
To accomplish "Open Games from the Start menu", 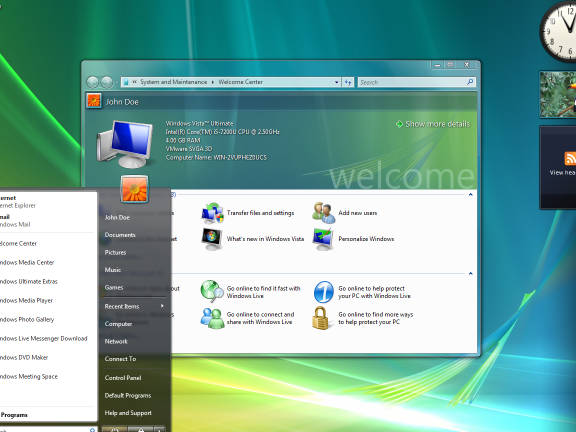I will 114,287.
